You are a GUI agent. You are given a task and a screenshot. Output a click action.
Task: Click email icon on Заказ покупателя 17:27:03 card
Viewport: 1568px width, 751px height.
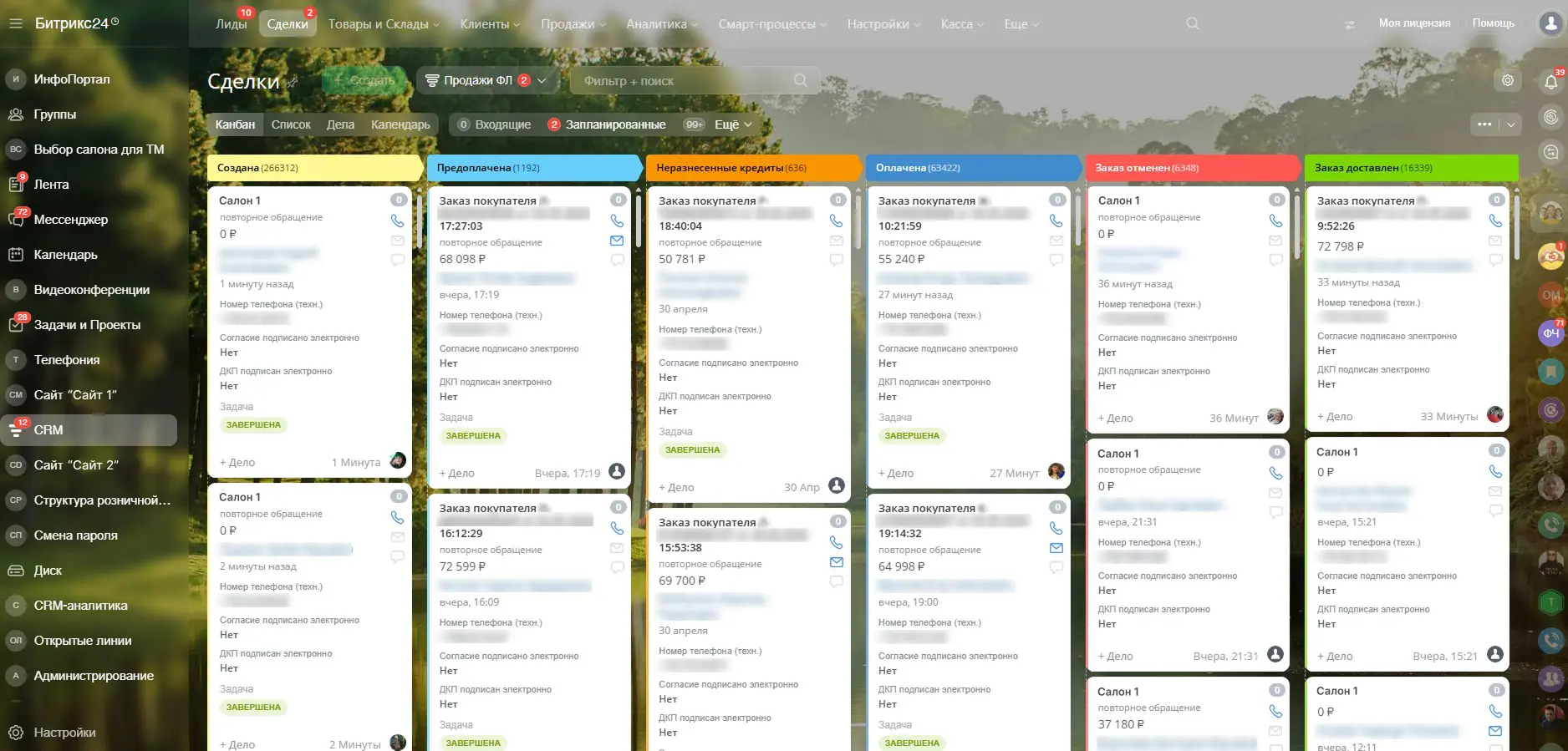[617, 241]
